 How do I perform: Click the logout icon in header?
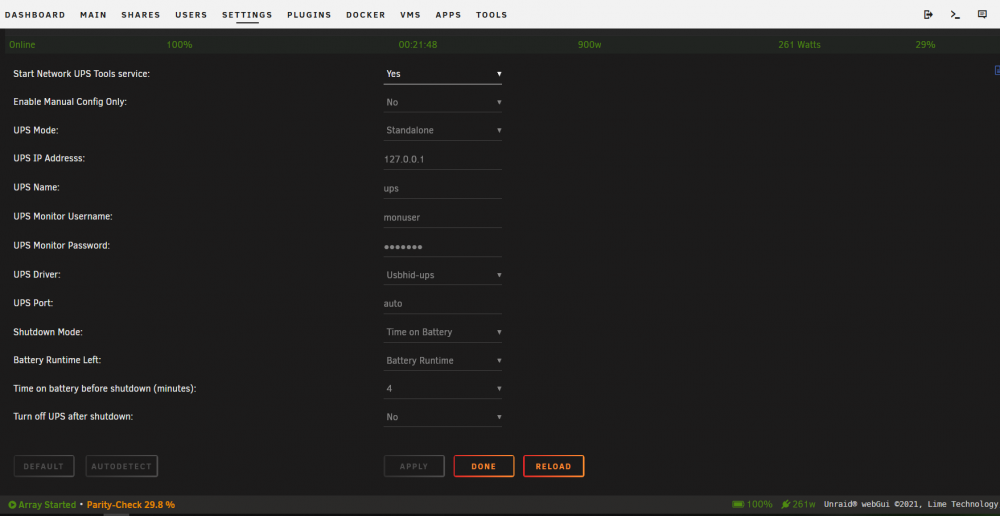[x=928, y=15]
